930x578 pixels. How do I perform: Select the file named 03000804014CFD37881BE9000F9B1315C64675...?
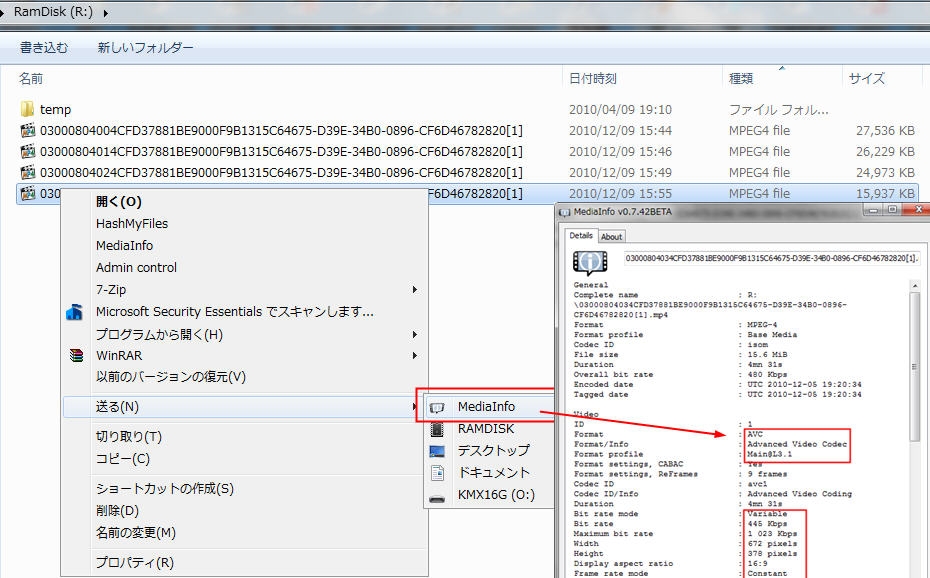(x=281, y=152)
